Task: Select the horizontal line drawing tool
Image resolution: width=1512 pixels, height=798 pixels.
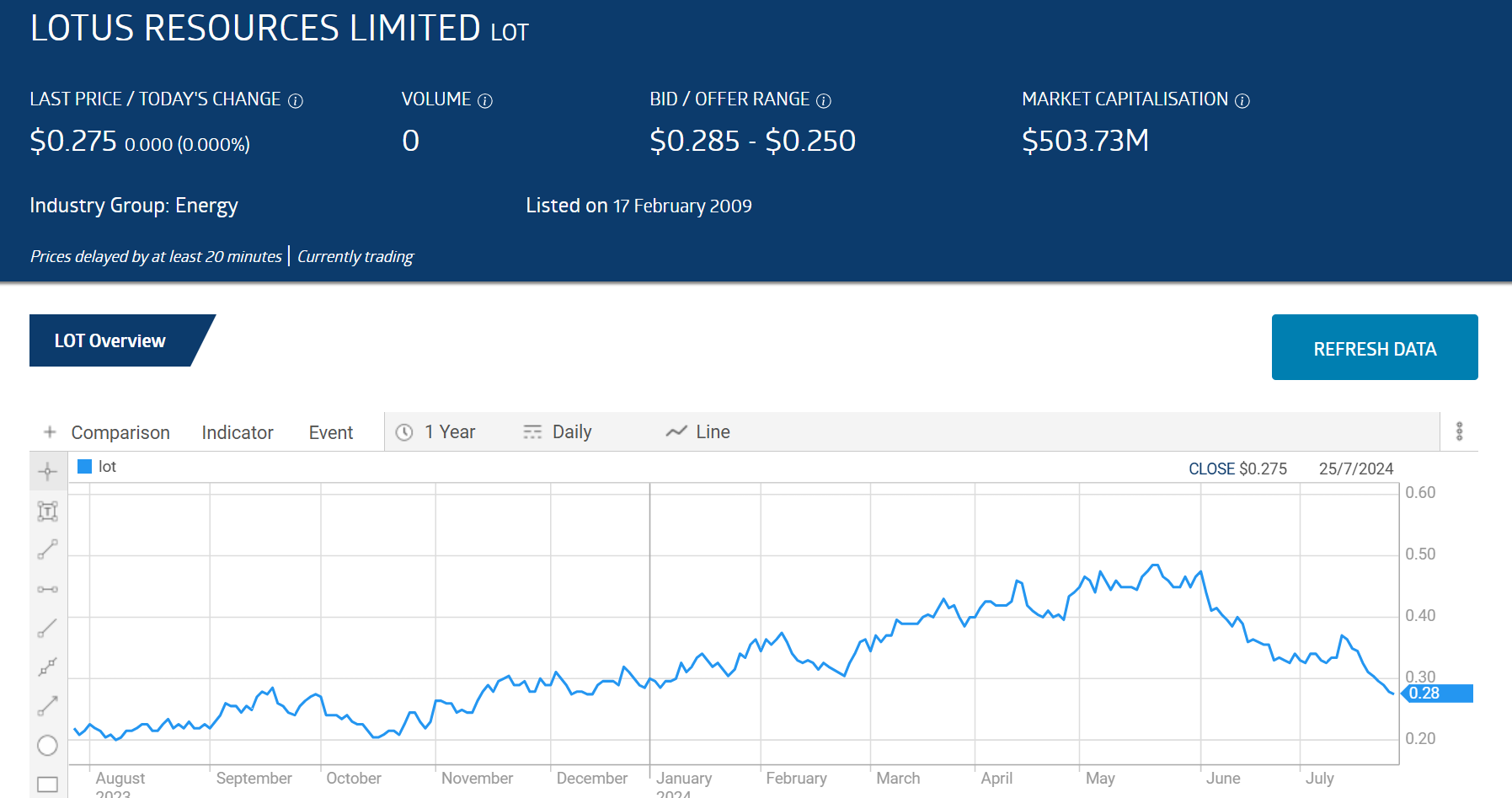Action: coord(48,589)
